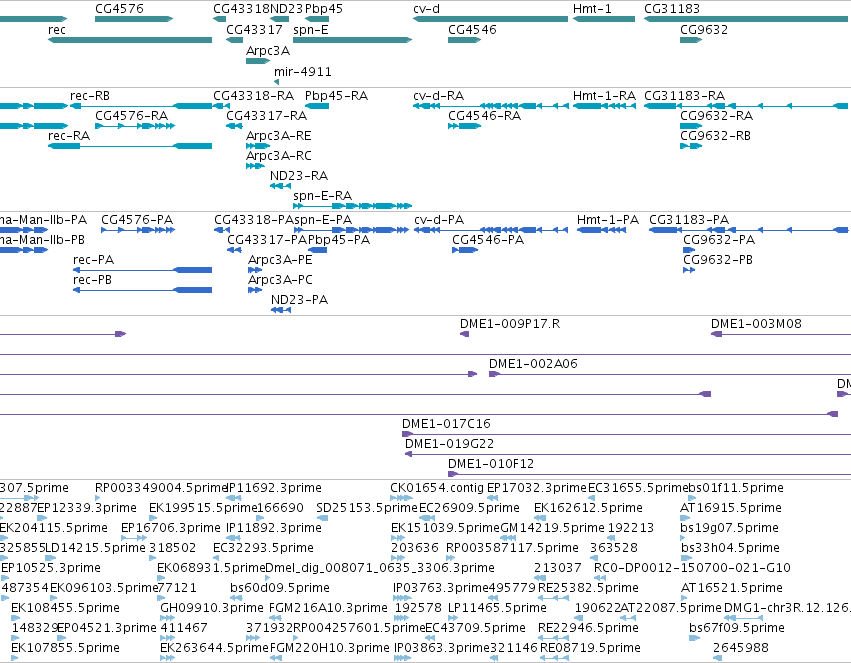Image resolution: width=851 pixels, height=663 pixels.
Task: Select the LP11465.5prime EST label
Action: coord(497,608)
